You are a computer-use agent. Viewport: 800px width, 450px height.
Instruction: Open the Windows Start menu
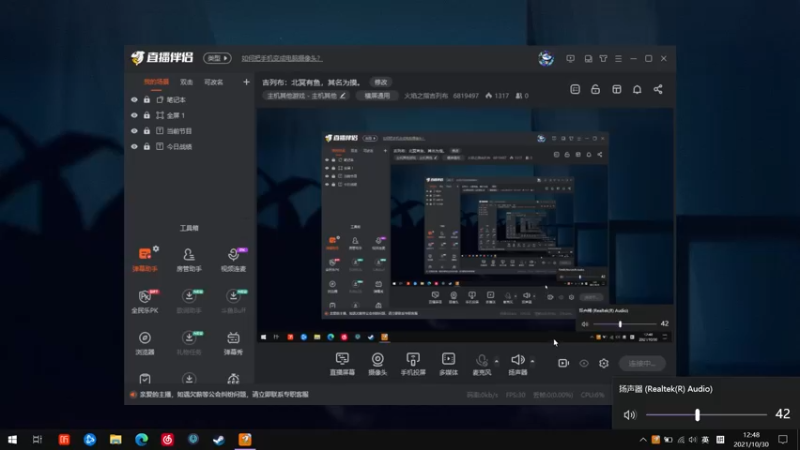pos(12,439)
